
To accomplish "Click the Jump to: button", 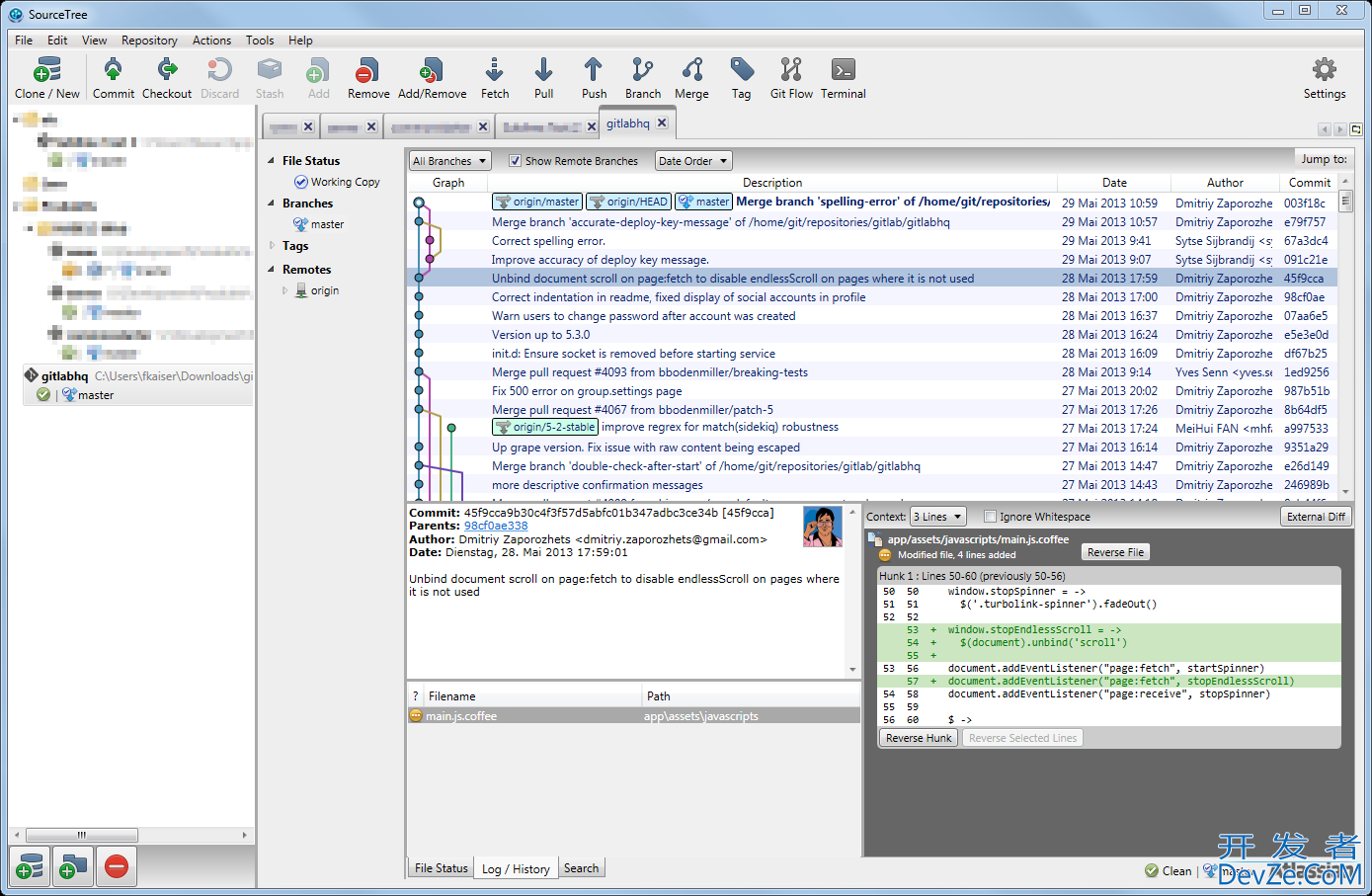I will pos(1324,159).
